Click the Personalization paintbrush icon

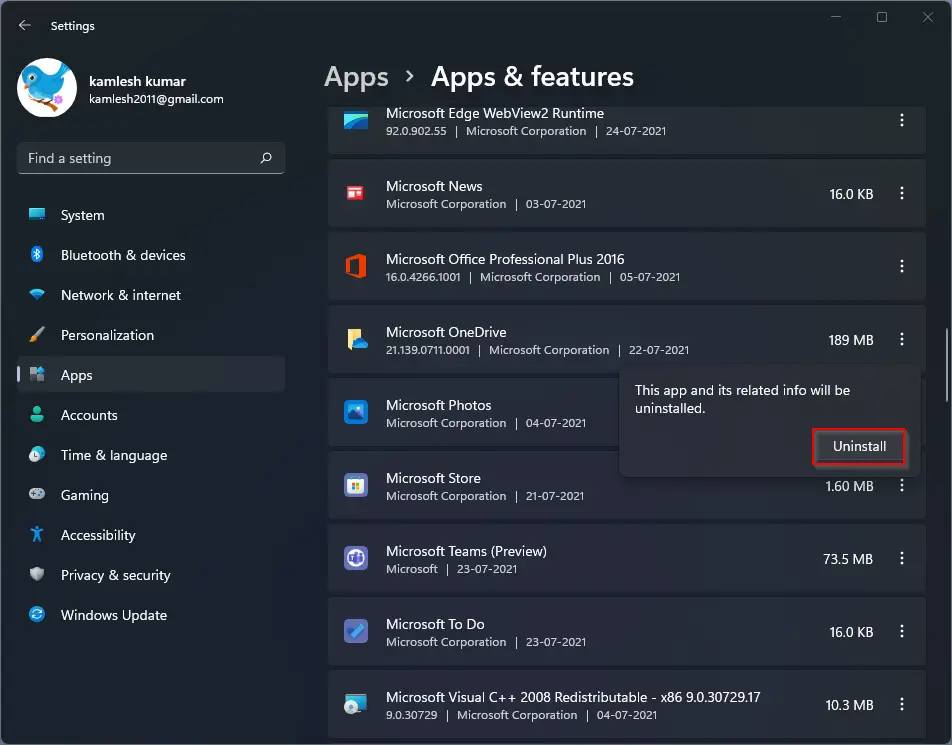click(37, 335)
